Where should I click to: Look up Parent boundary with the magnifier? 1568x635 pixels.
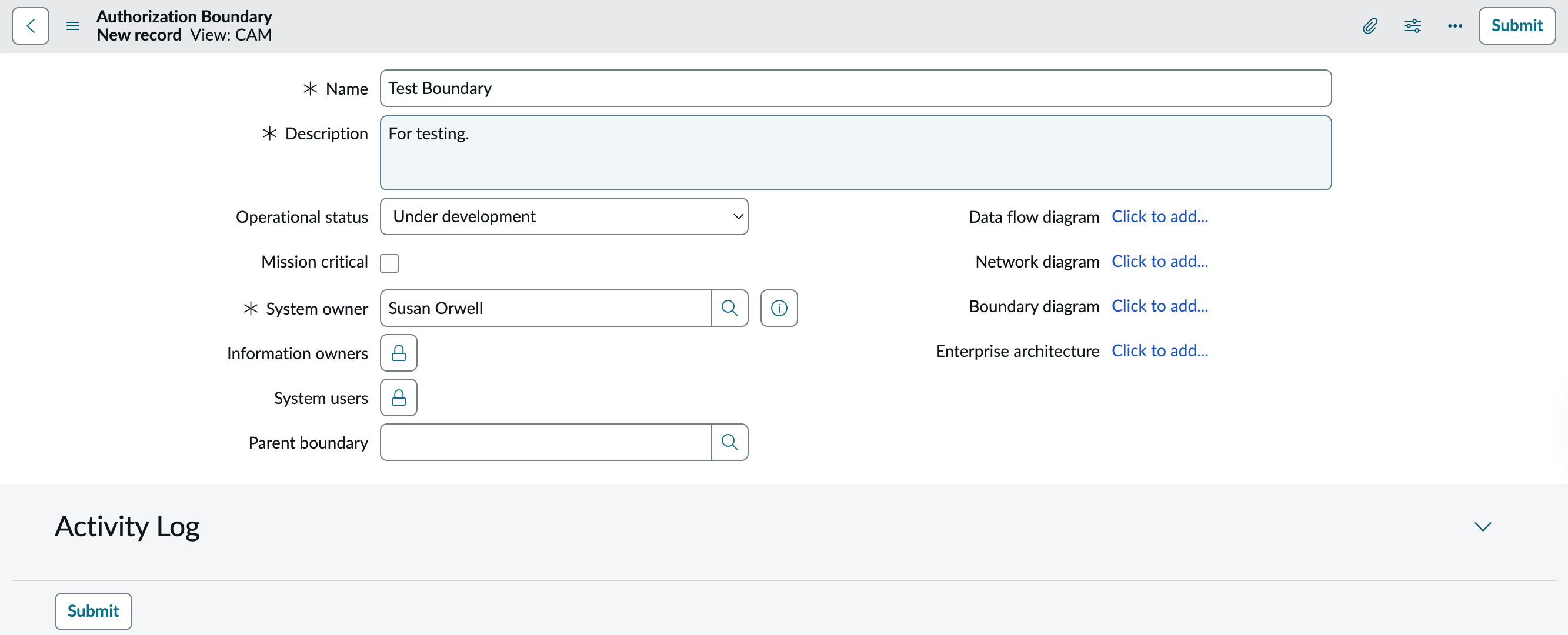point(729,442)
